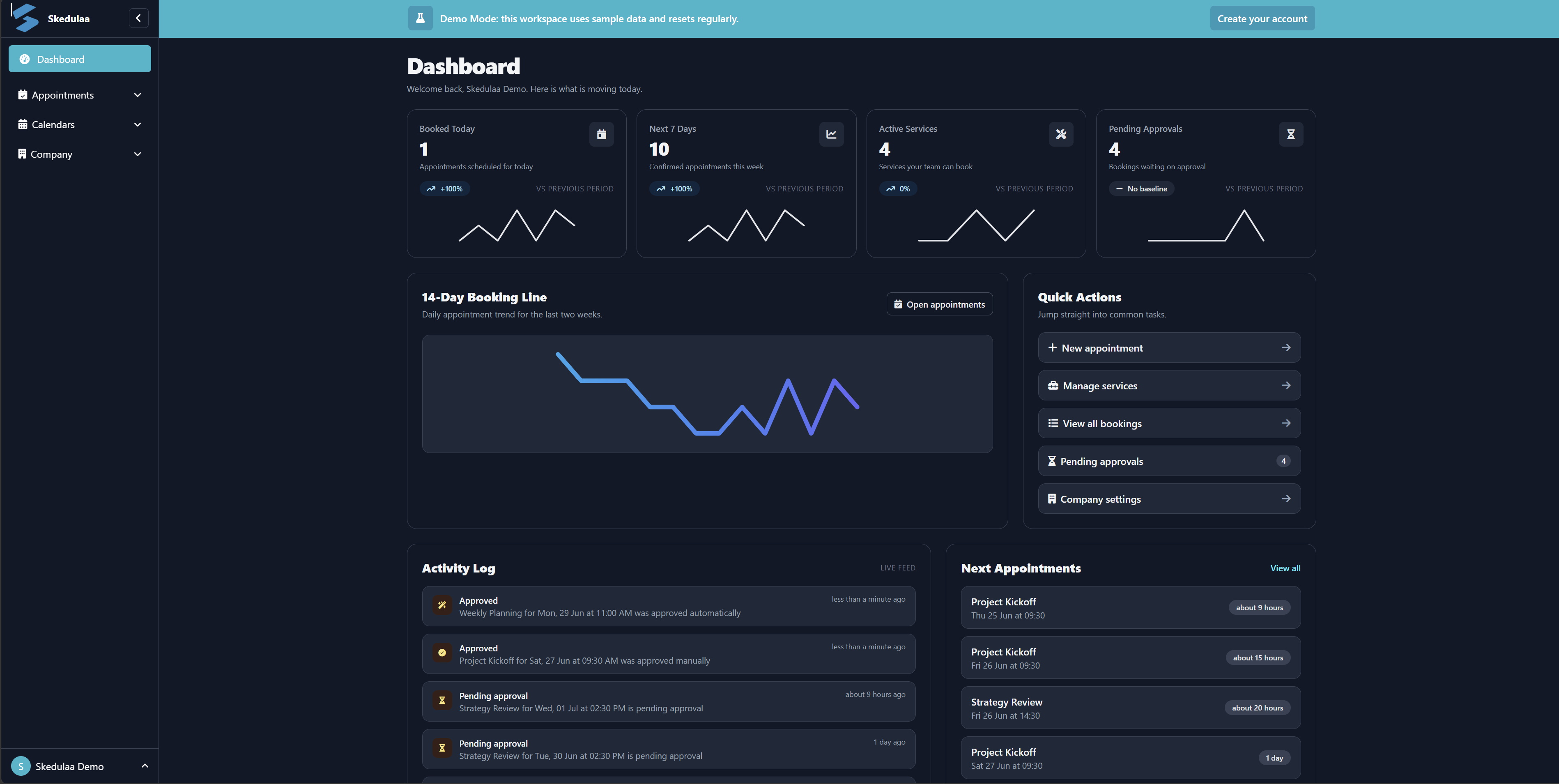Screen dimensions: 1559x784
Task: Click View all link in Next Appointments
Action: tap(1285, 568)
